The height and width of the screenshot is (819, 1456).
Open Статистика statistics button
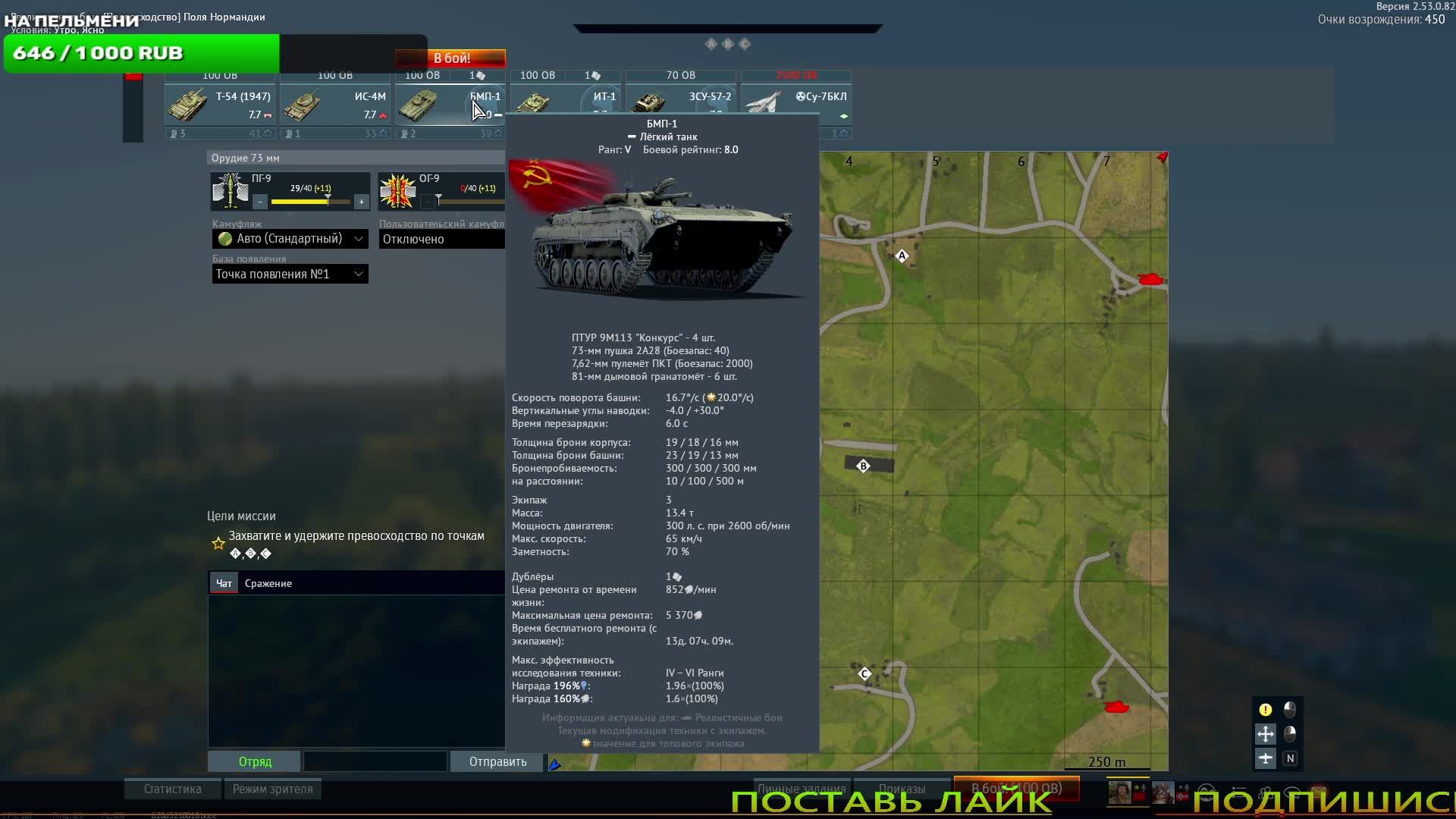tap(173, 789)
